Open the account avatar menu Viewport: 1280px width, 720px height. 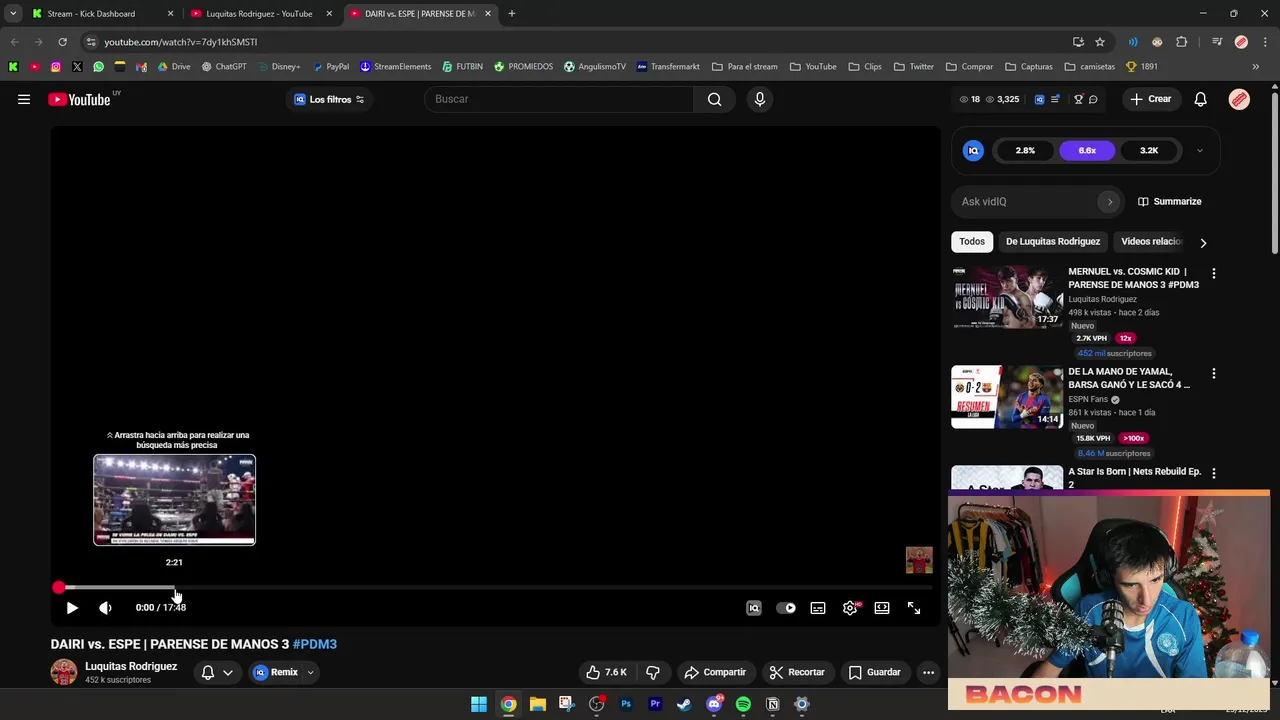click(1239, 99)
